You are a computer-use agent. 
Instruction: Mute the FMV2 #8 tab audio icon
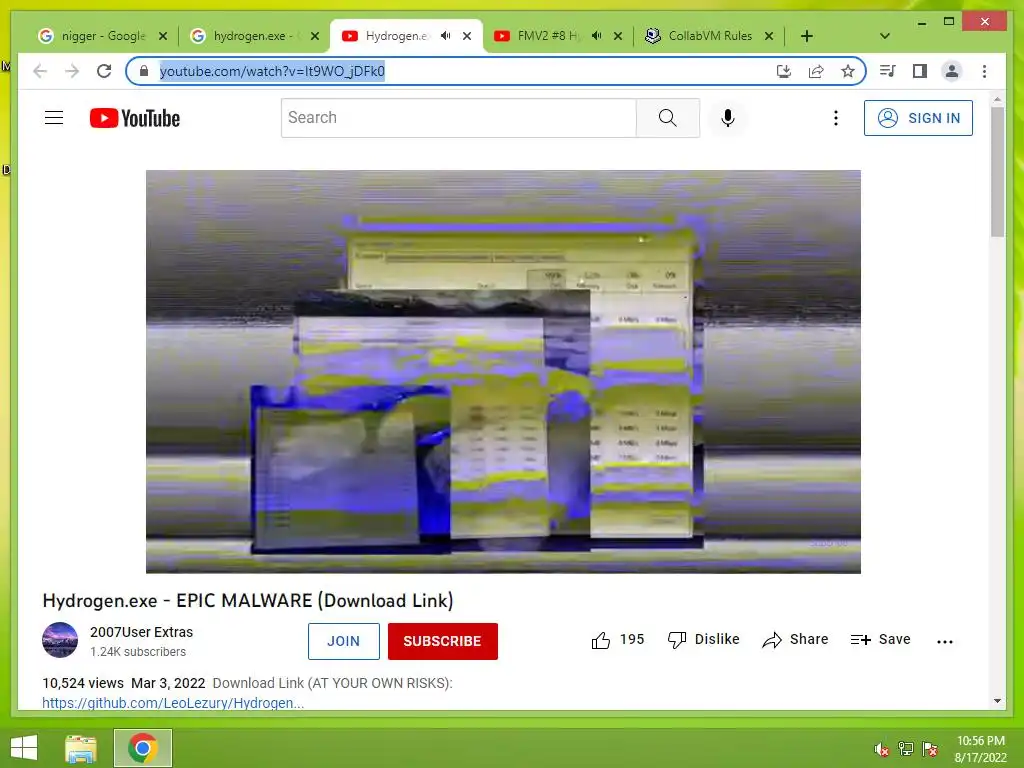tap(596, 35)
